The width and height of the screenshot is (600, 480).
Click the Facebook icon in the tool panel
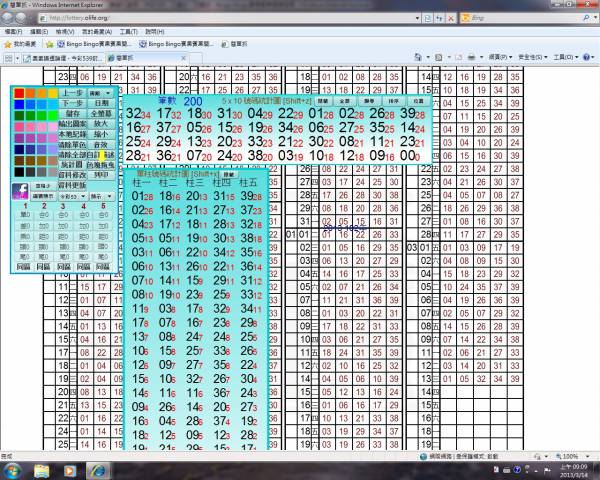[20, 189]
